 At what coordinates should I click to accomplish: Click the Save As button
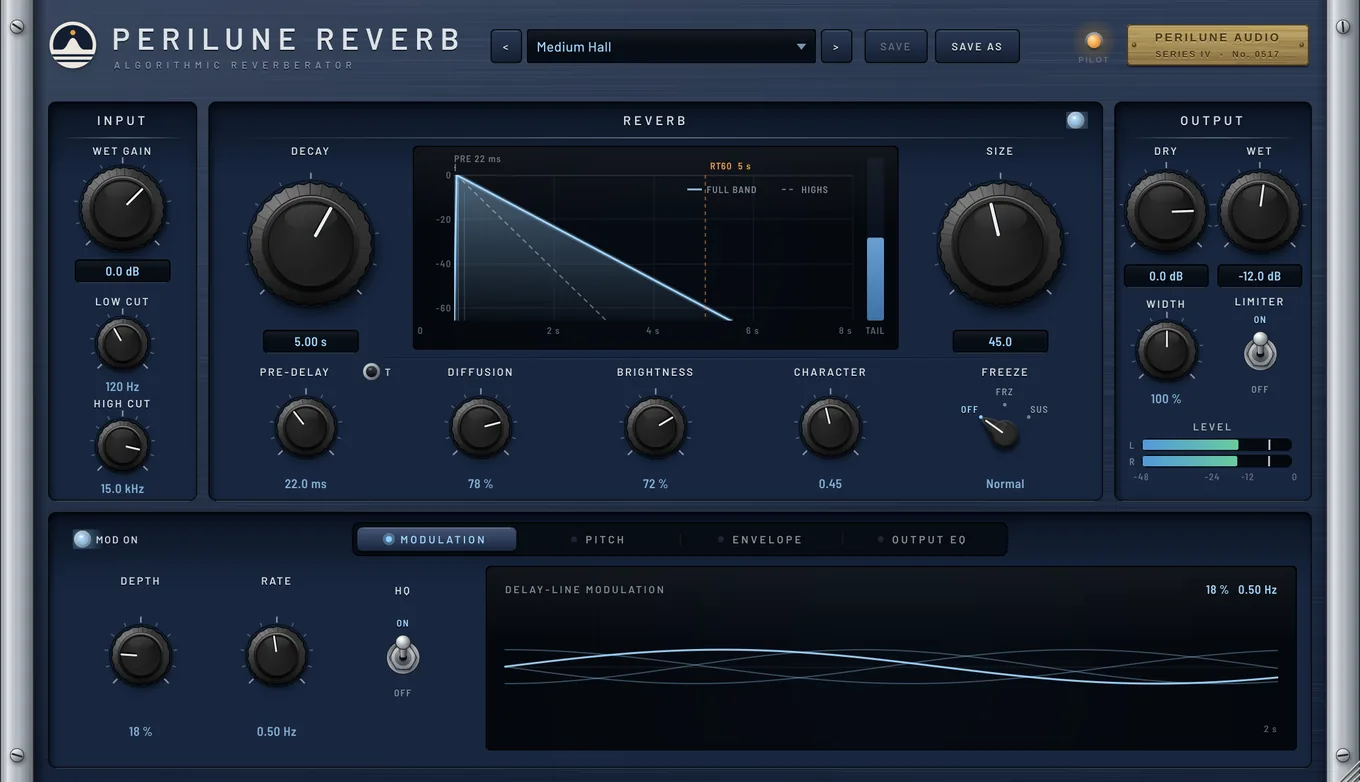click(977, 46)
